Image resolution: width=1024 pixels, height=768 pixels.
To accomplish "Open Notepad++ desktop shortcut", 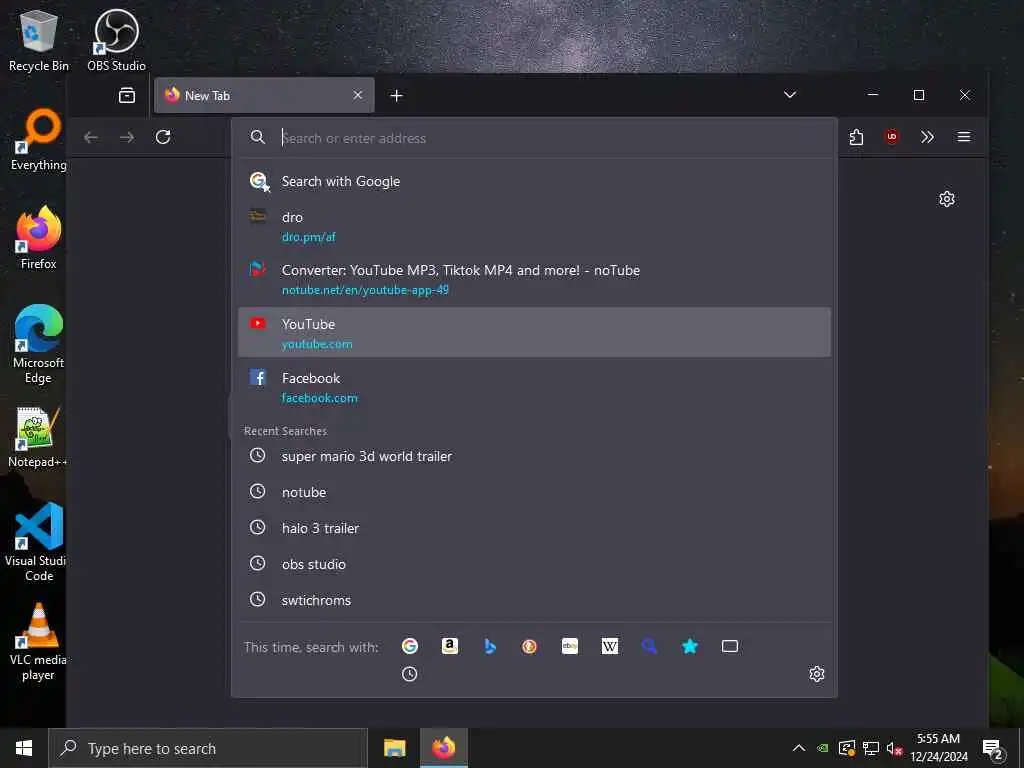I will pos(37,437).
